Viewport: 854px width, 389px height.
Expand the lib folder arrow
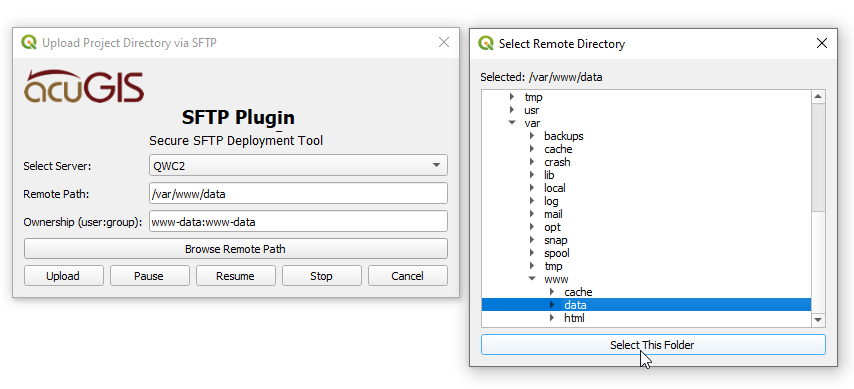532,175
